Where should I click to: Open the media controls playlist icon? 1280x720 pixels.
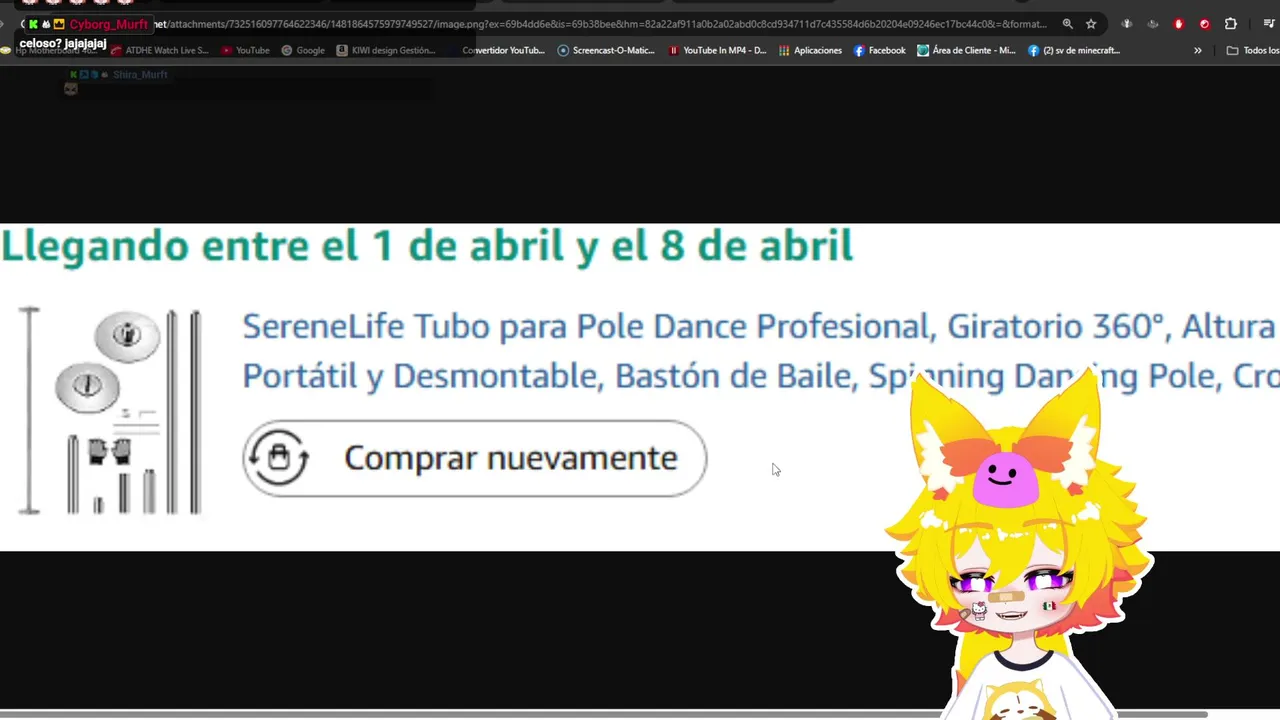pos(1269,24)
